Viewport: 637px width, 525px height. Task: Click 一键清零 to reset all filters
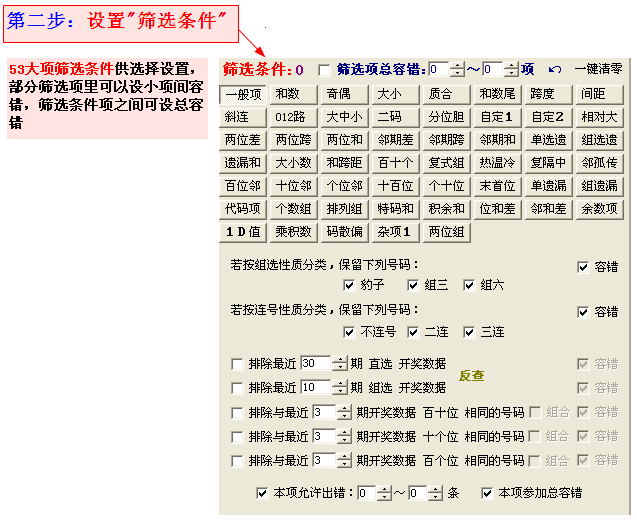(x=598, y=70)
